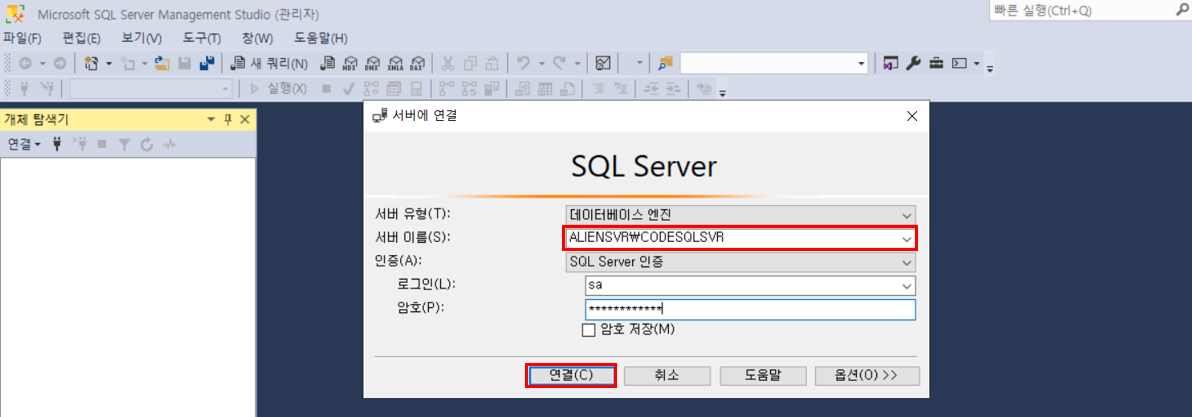Viewport: 1192px width, 417px height.
Task: Open the 파일(F) menu
Action: 23,38
